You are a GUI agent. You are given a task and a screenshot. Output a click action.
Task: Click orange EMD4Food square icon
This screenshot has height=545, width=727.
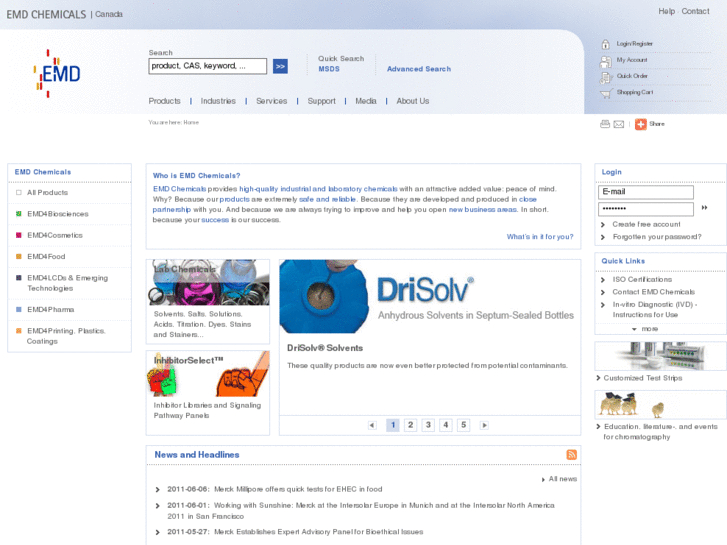pyautogui.click(x=19, y=256)
